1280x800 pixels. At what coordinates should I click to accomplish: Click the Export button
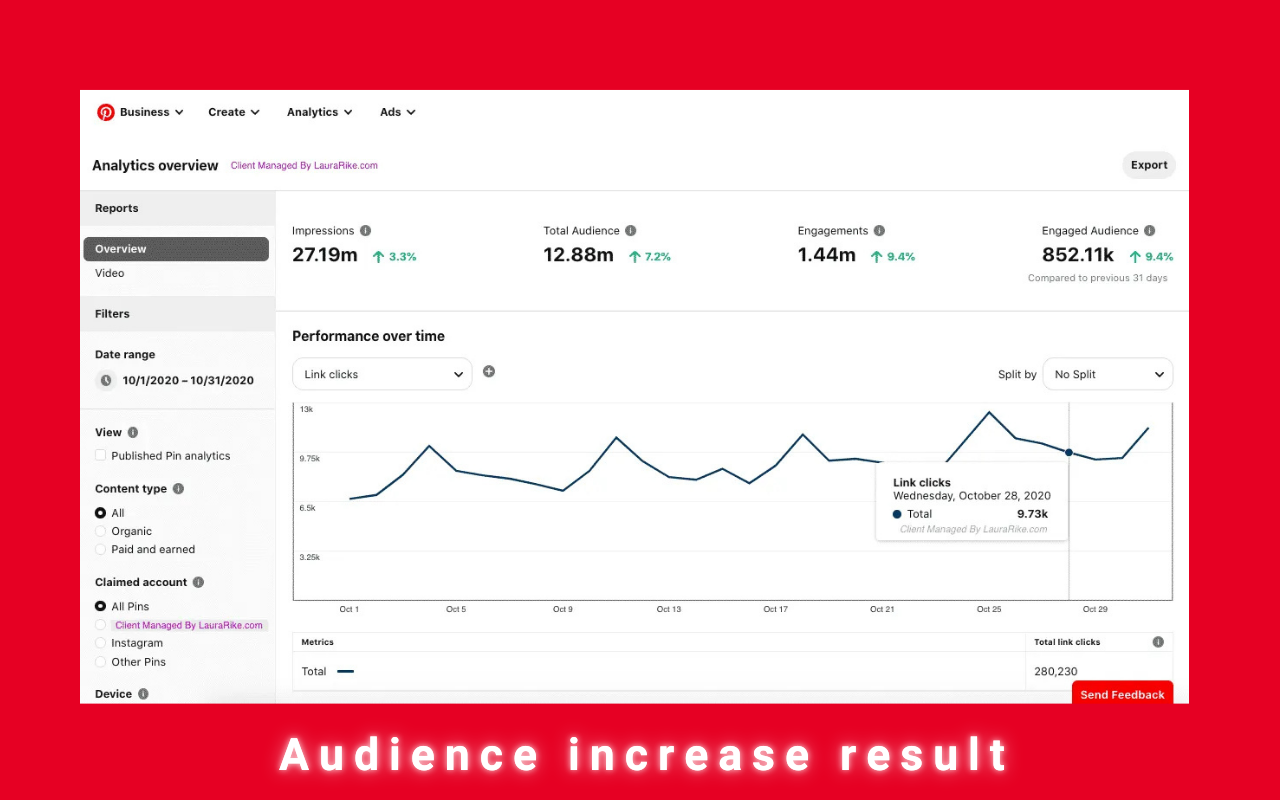tap(1148, 165)
